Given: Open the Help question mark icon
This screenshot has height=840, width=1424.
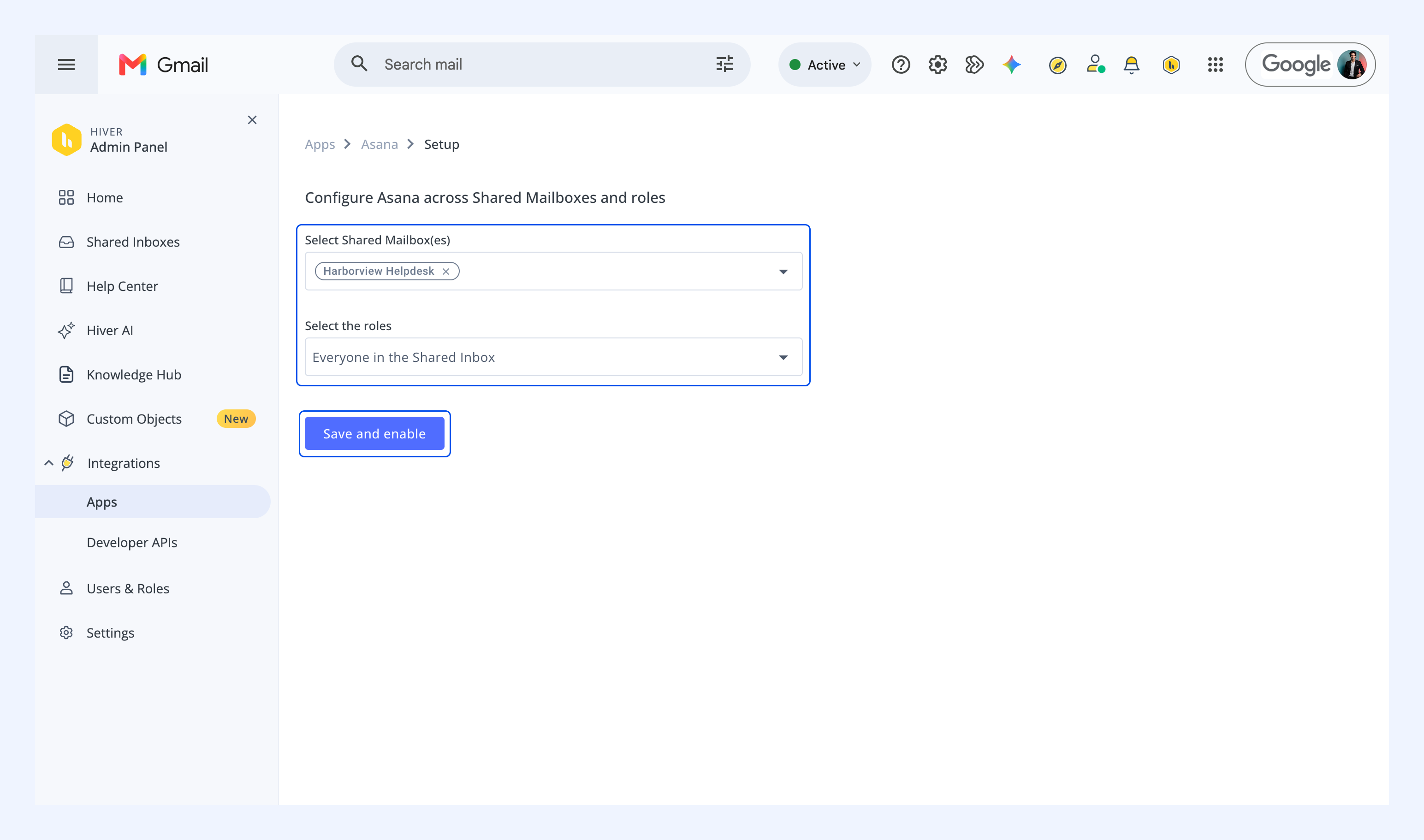Looking at the screenshot, I should click(x=900, y=65).
